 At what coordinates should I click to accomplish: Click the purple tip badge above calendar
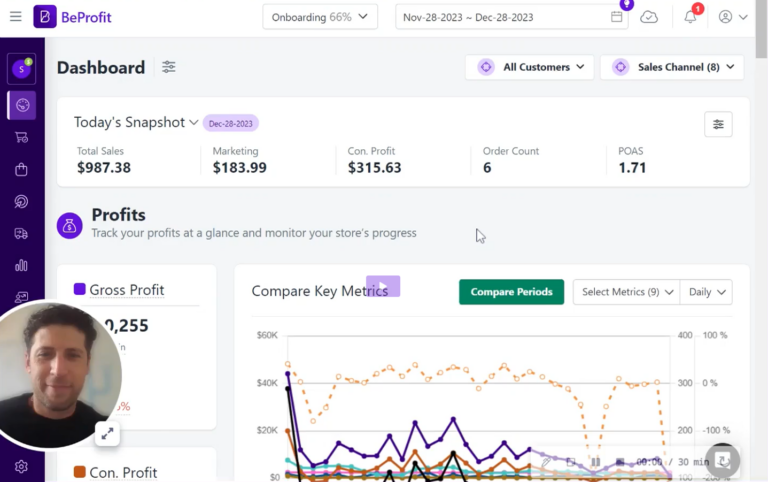click(626, 4)
